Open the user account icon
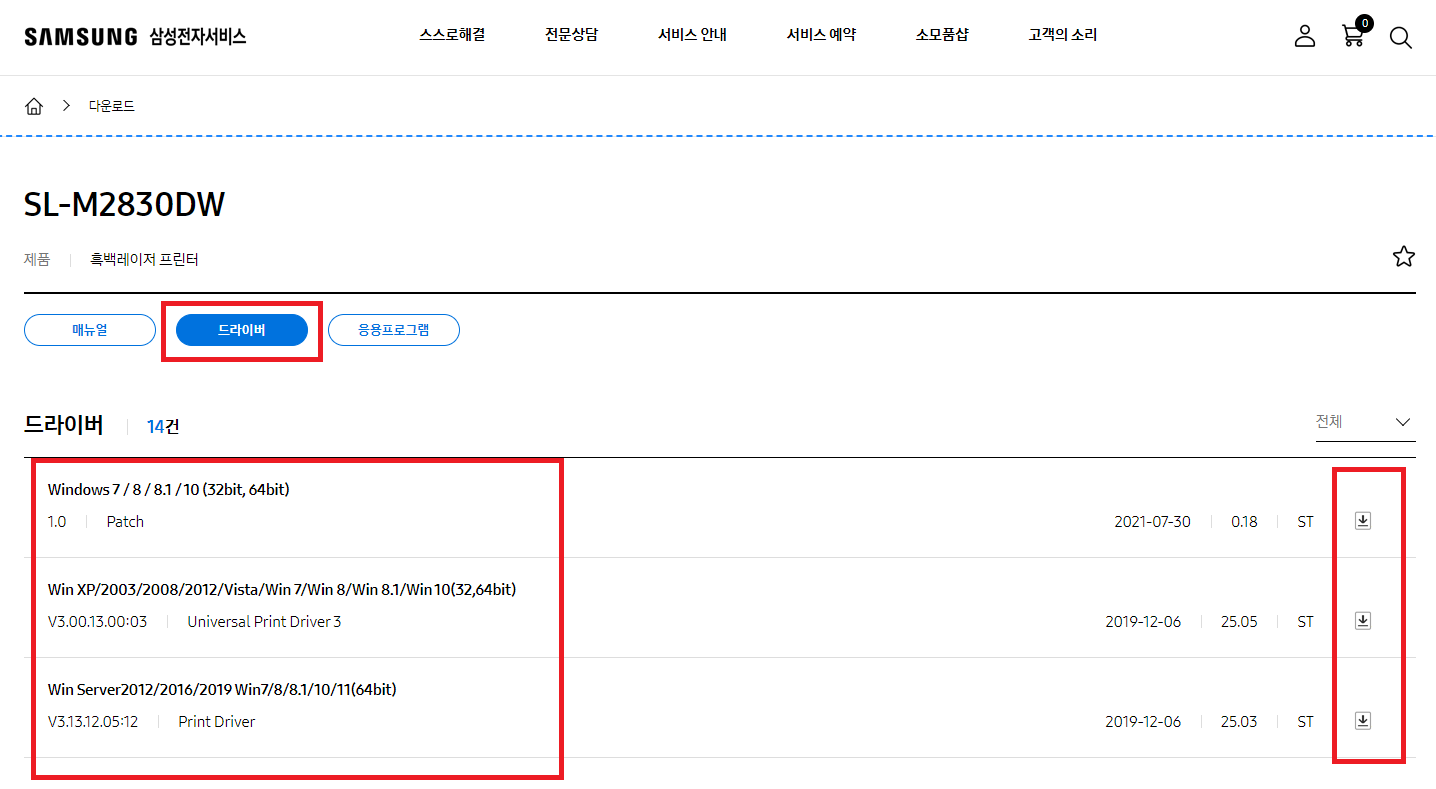The width and height of the screenshot is (1436, 789). [1304, 37]
